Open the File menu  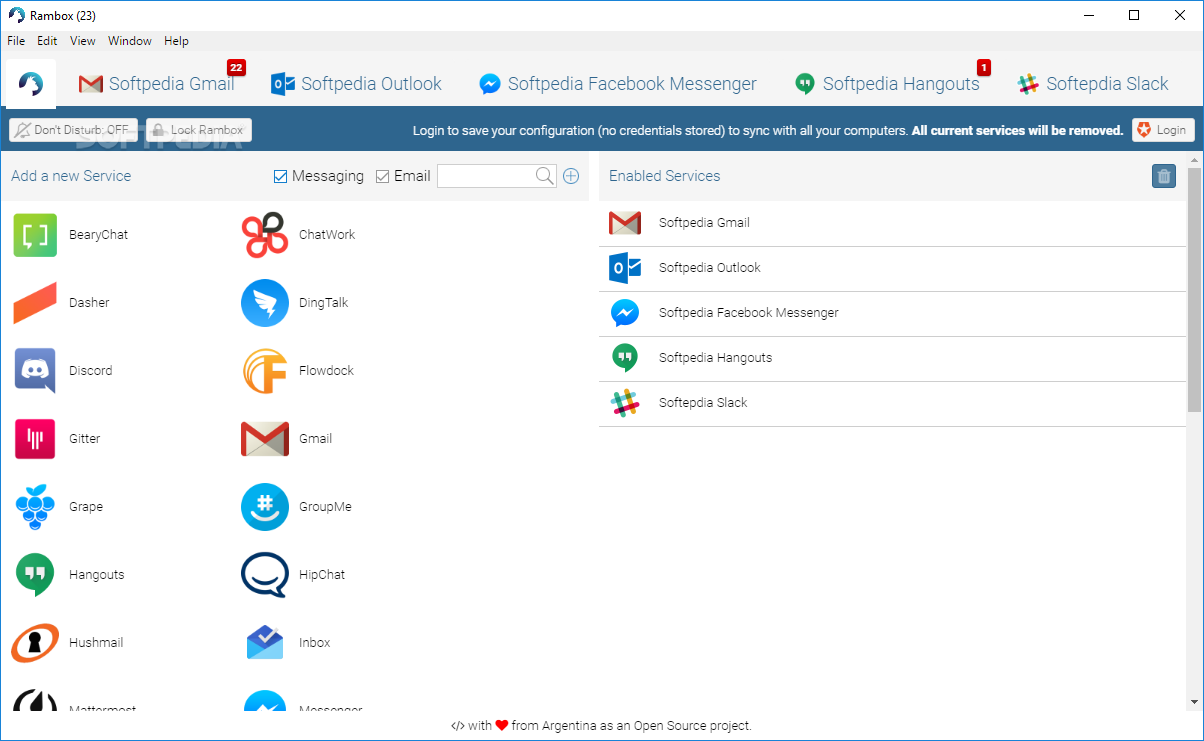(16, 41)
